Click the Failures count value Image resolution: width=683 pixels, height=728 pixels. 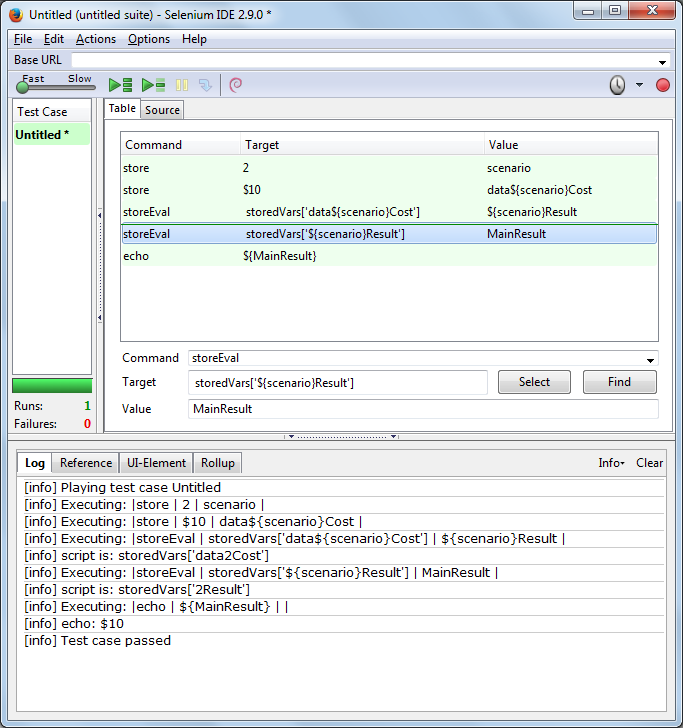87,423
